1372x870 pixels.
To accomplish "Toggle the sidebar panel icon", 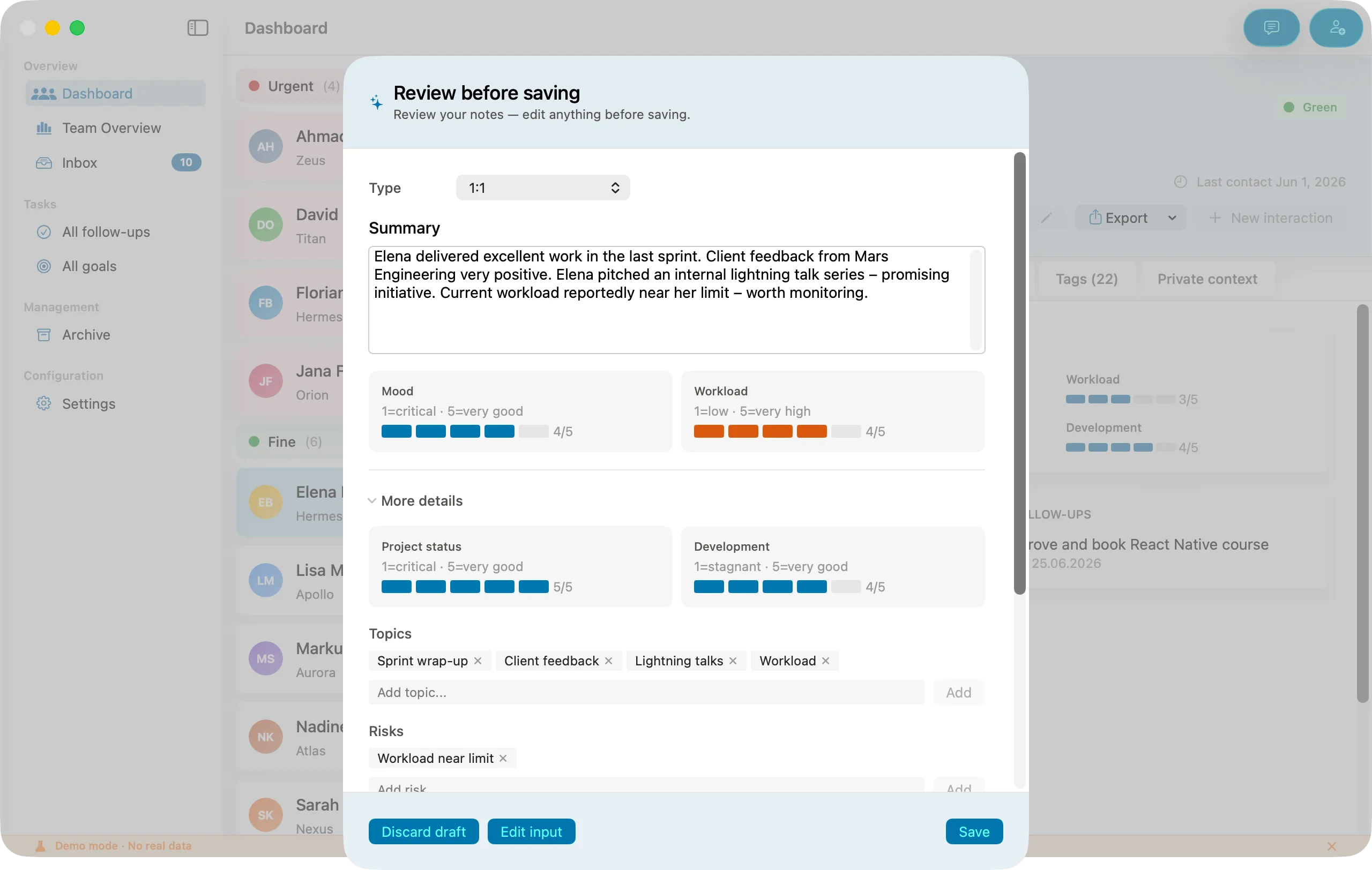I will click(x=198, y=28).
